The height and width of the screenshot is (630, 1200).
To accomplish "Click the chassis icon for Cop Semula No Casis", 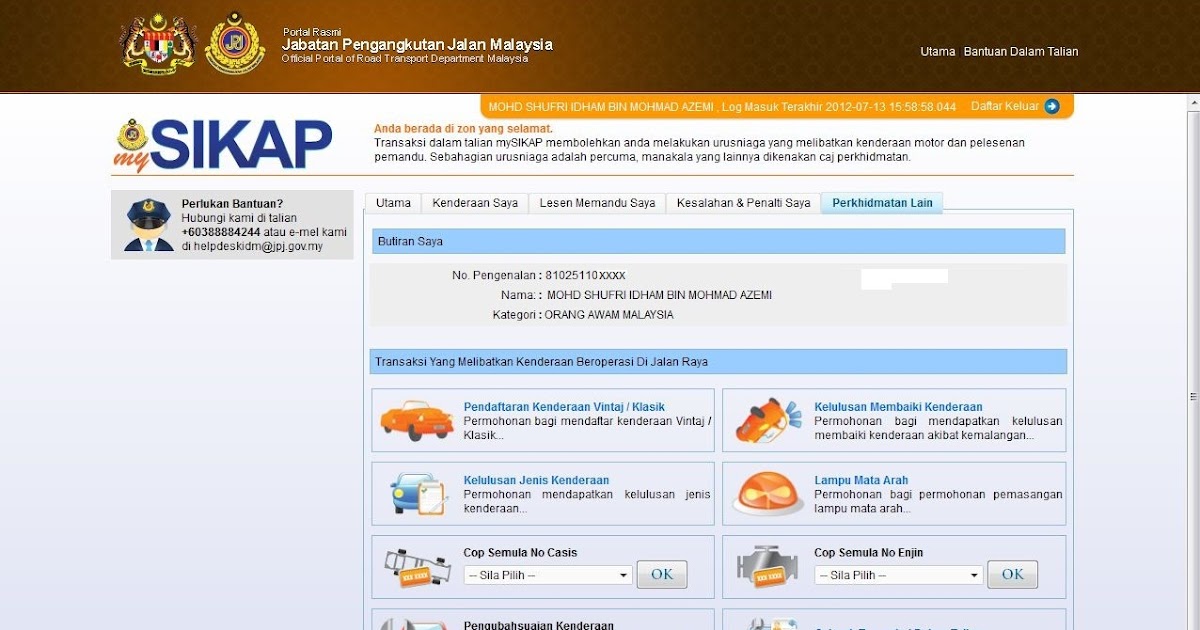I will click(418, 567).
